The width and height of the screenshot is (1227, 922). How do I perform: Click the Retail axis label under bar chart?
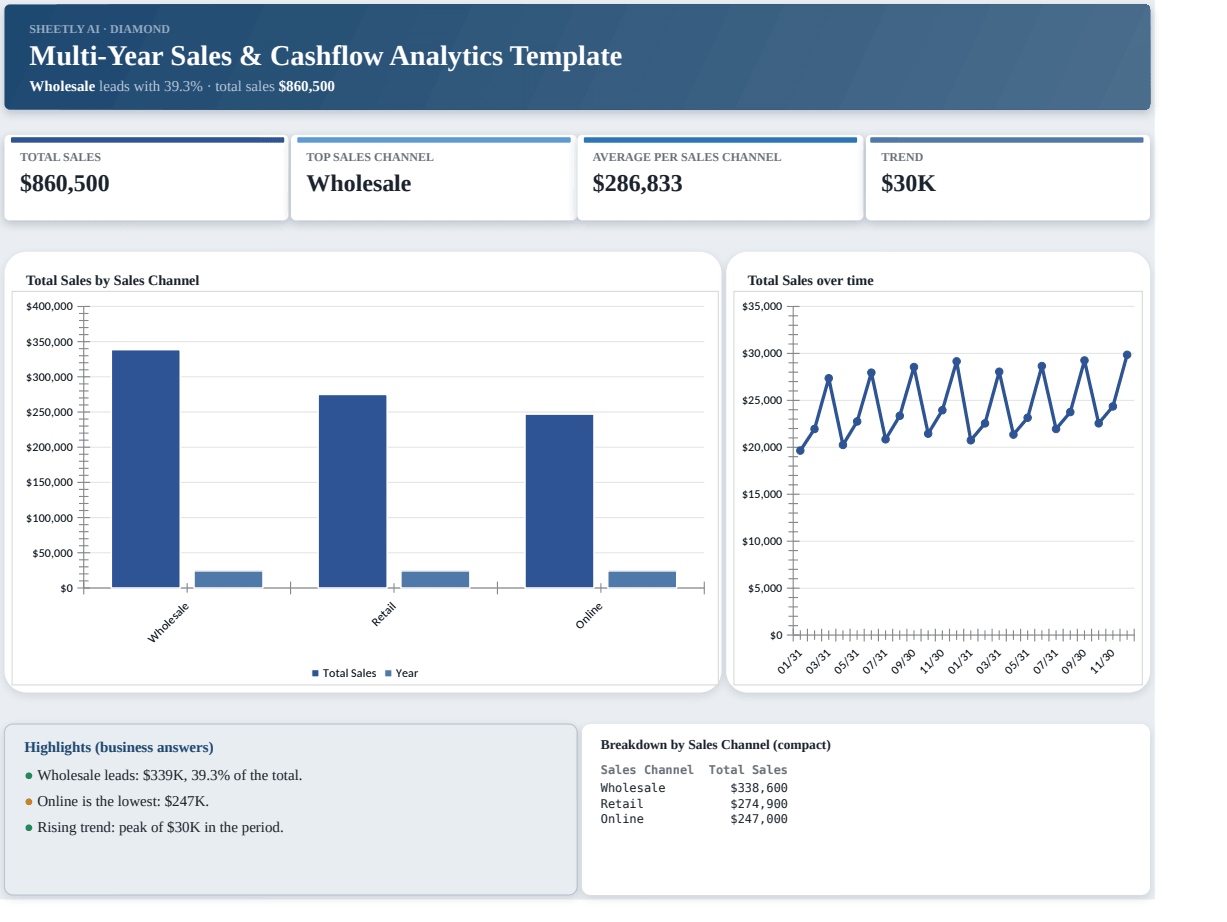click(384, 613)
